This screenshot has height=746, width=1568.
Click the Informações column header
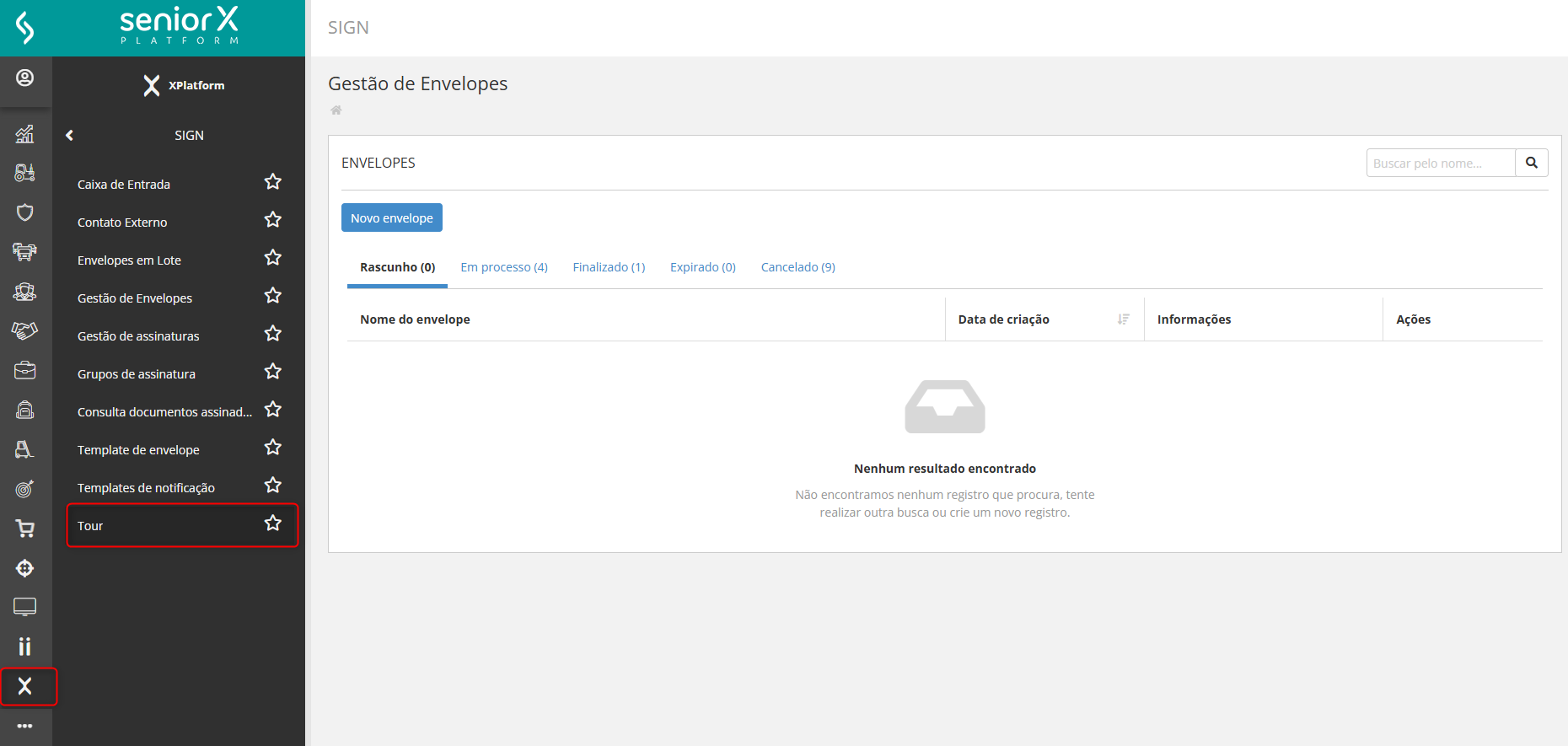tap(1194, 319)
